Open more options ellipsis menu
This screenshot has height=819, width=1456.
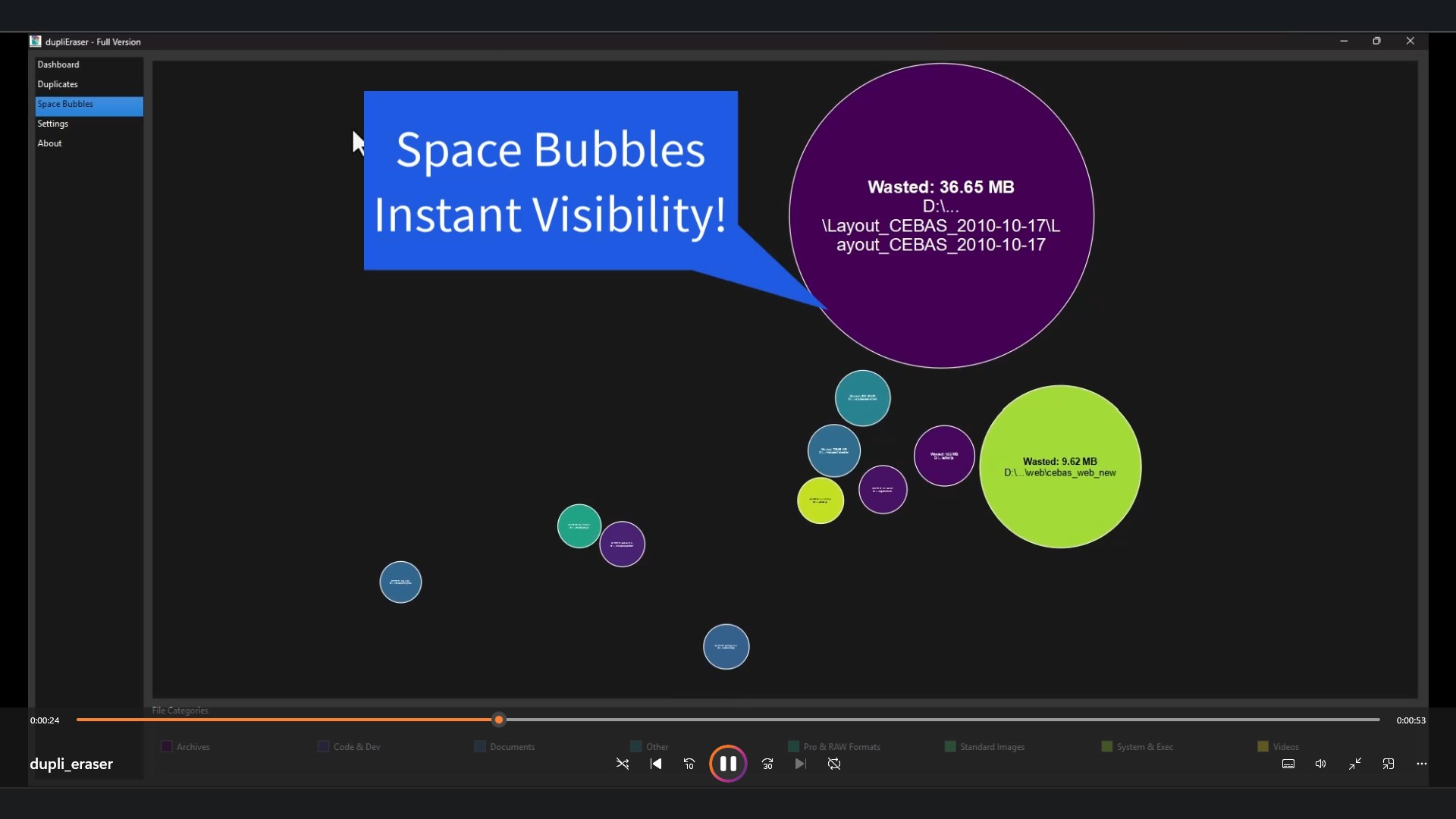tap(1422, 764)
